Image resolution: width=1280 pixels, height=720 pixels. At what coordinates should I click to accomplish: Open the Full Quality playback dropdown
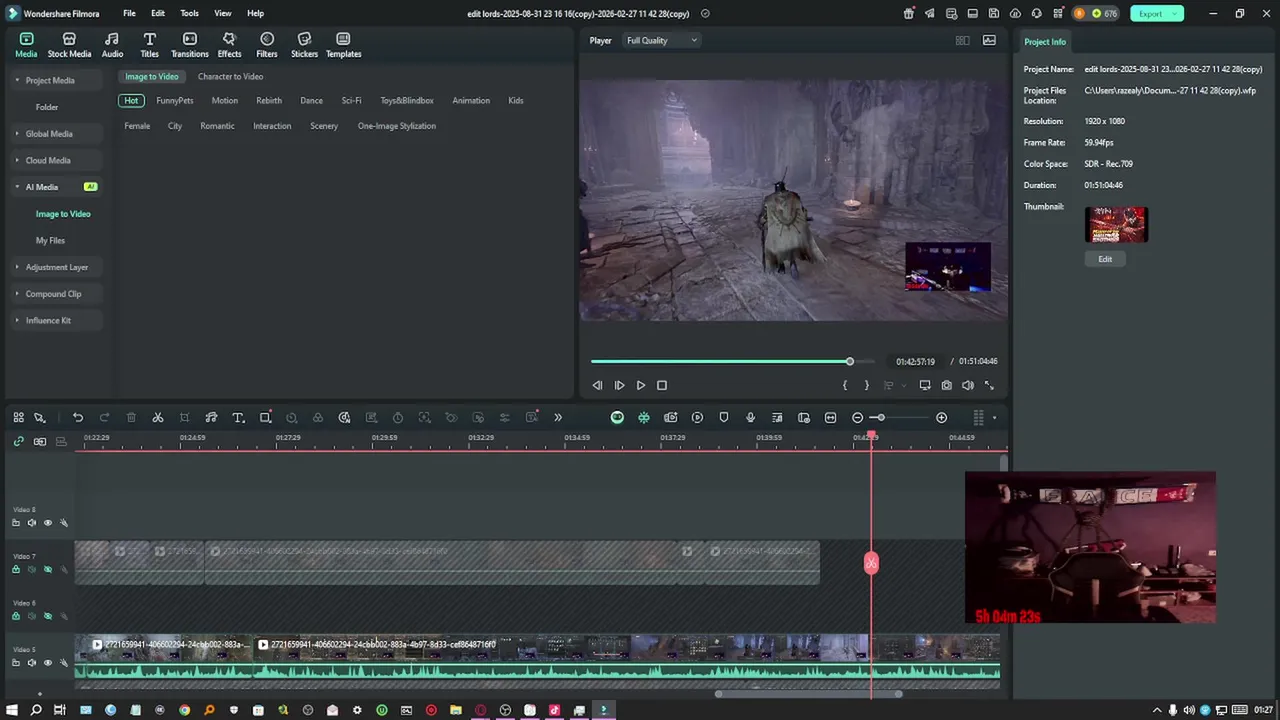661,40
